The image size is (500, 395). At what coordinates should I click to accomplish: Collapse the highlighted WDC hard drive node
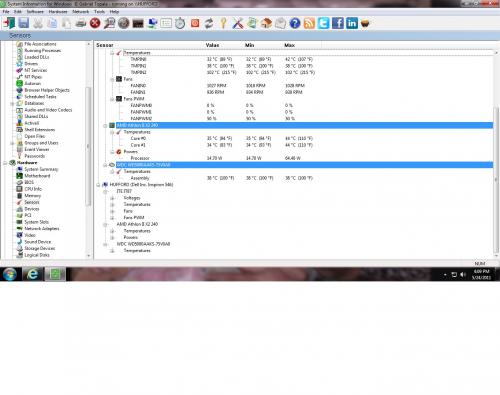pos(105,165)
